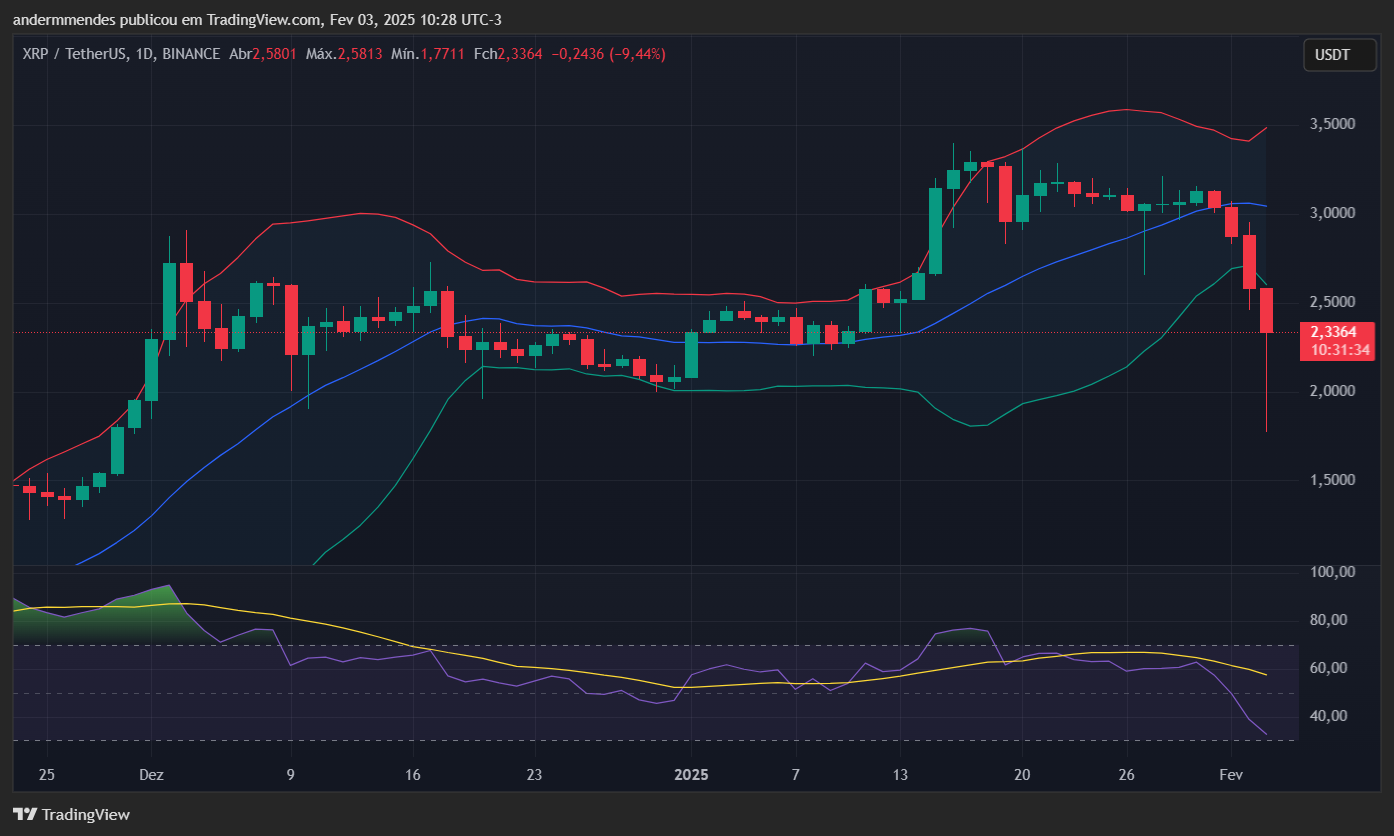Click the 3,5000 price axis label

click(1332, 124)
